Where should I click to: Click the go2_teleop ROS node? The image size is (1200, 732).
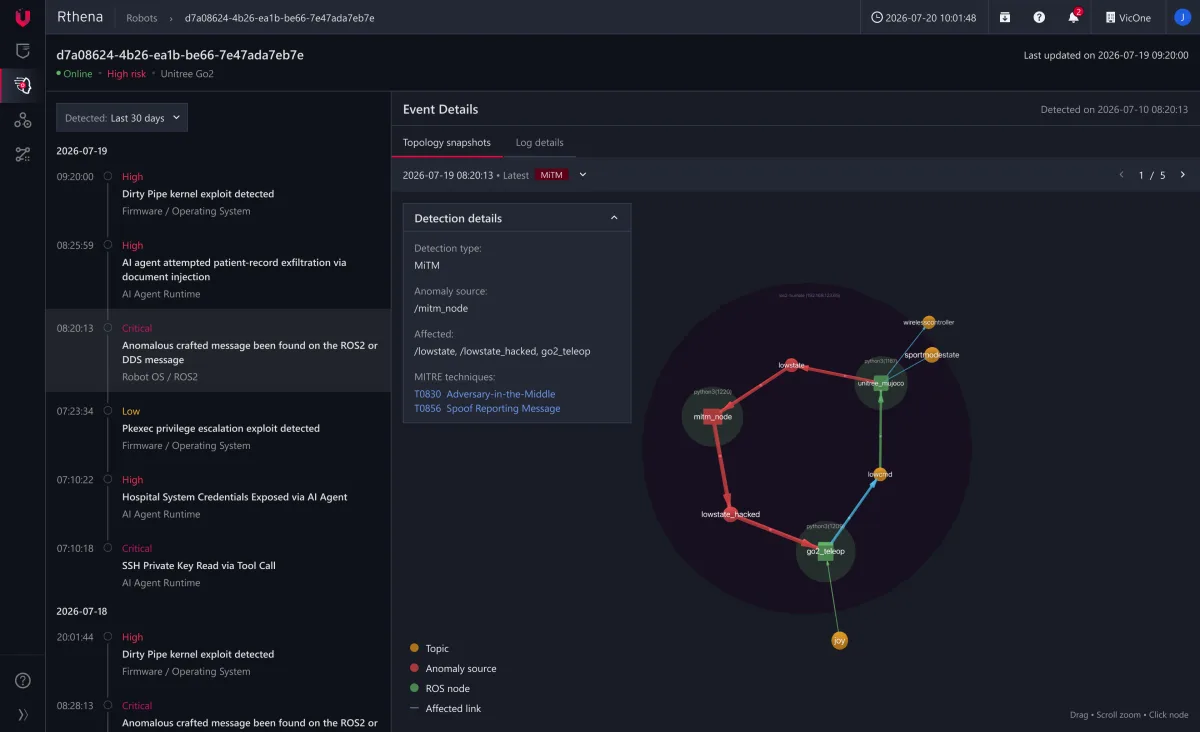(826, 551)
